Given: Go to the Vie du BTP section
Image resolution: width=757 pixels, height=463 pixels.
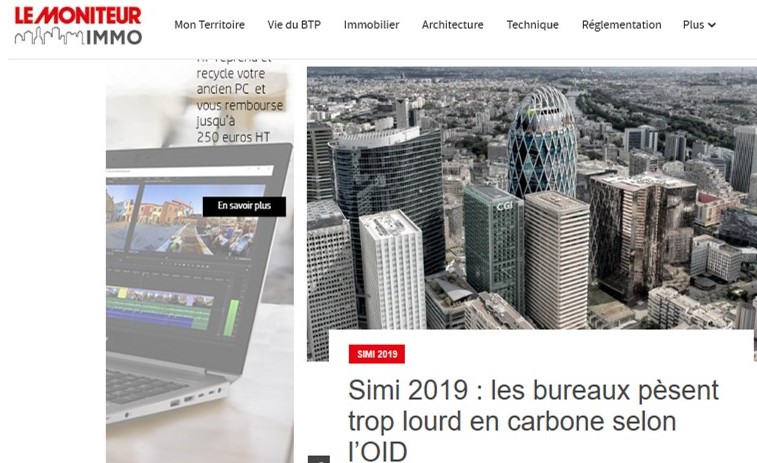Looking at the screenshot, I should tap(294, 25).
